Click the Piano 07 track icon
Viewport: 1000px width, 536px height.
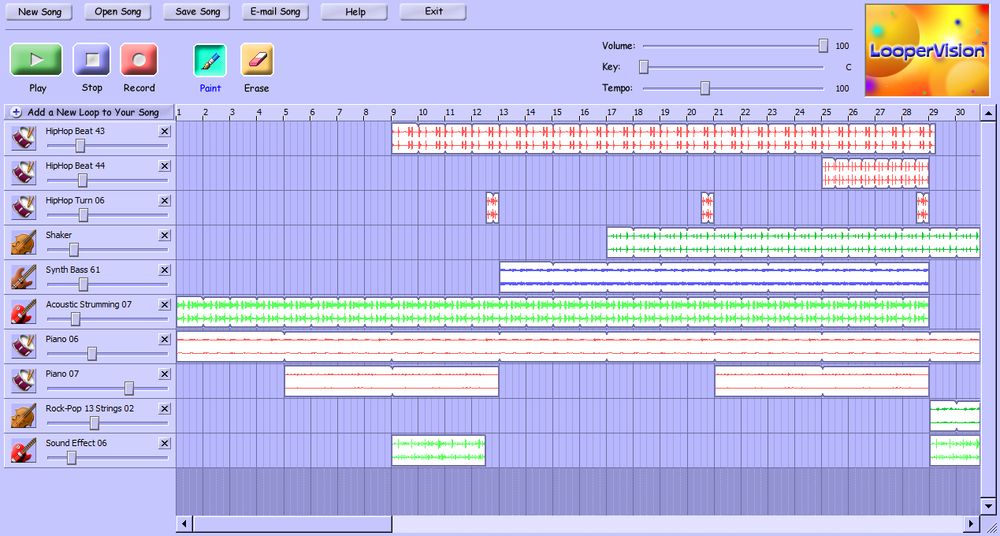23,381
